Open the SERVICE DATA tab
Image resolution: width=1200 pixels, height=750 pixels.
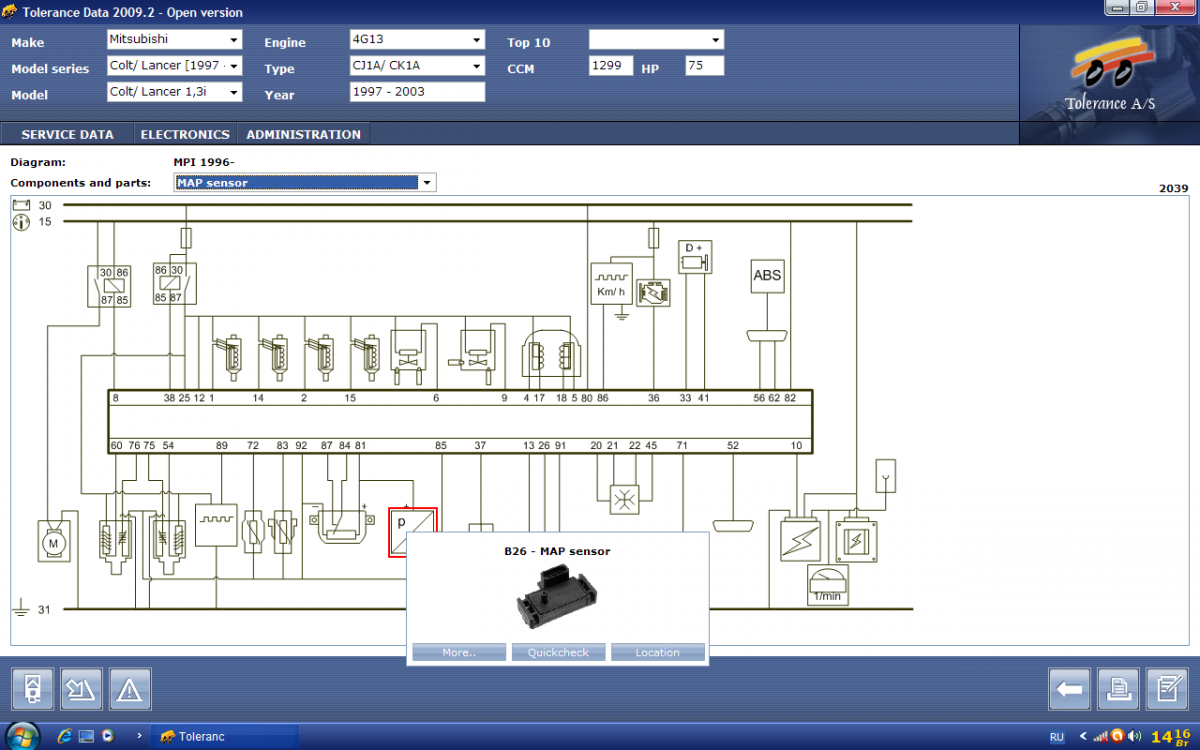pos(67,134)
